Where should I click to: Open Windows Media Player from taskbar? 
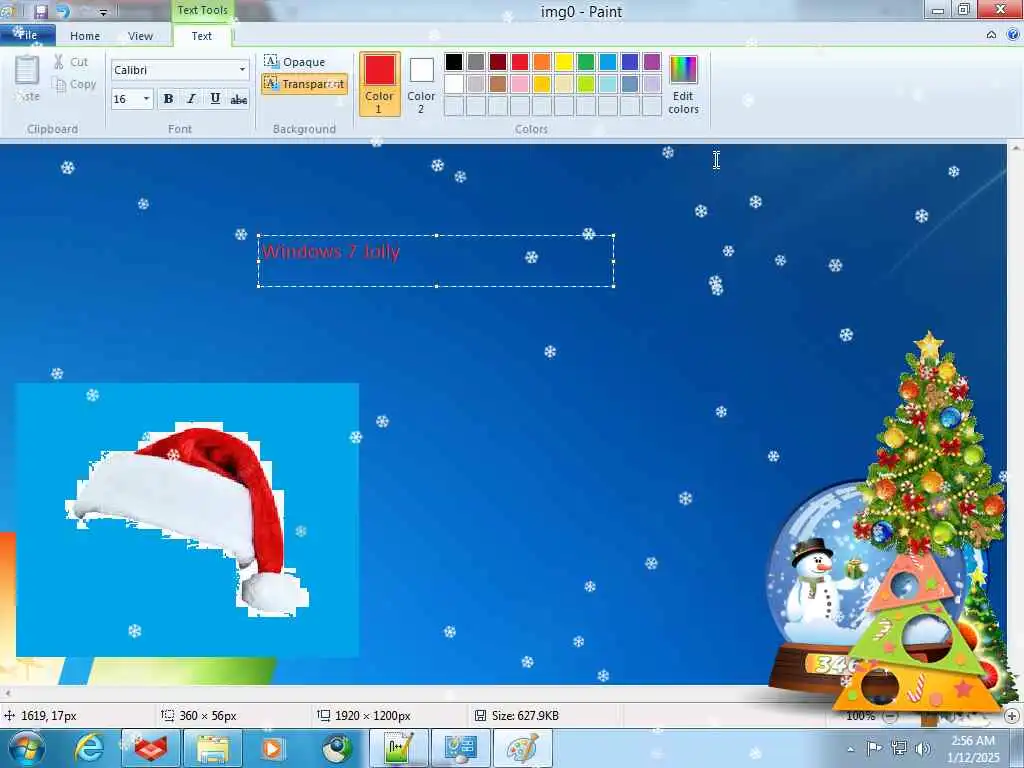tap(273, 748)
